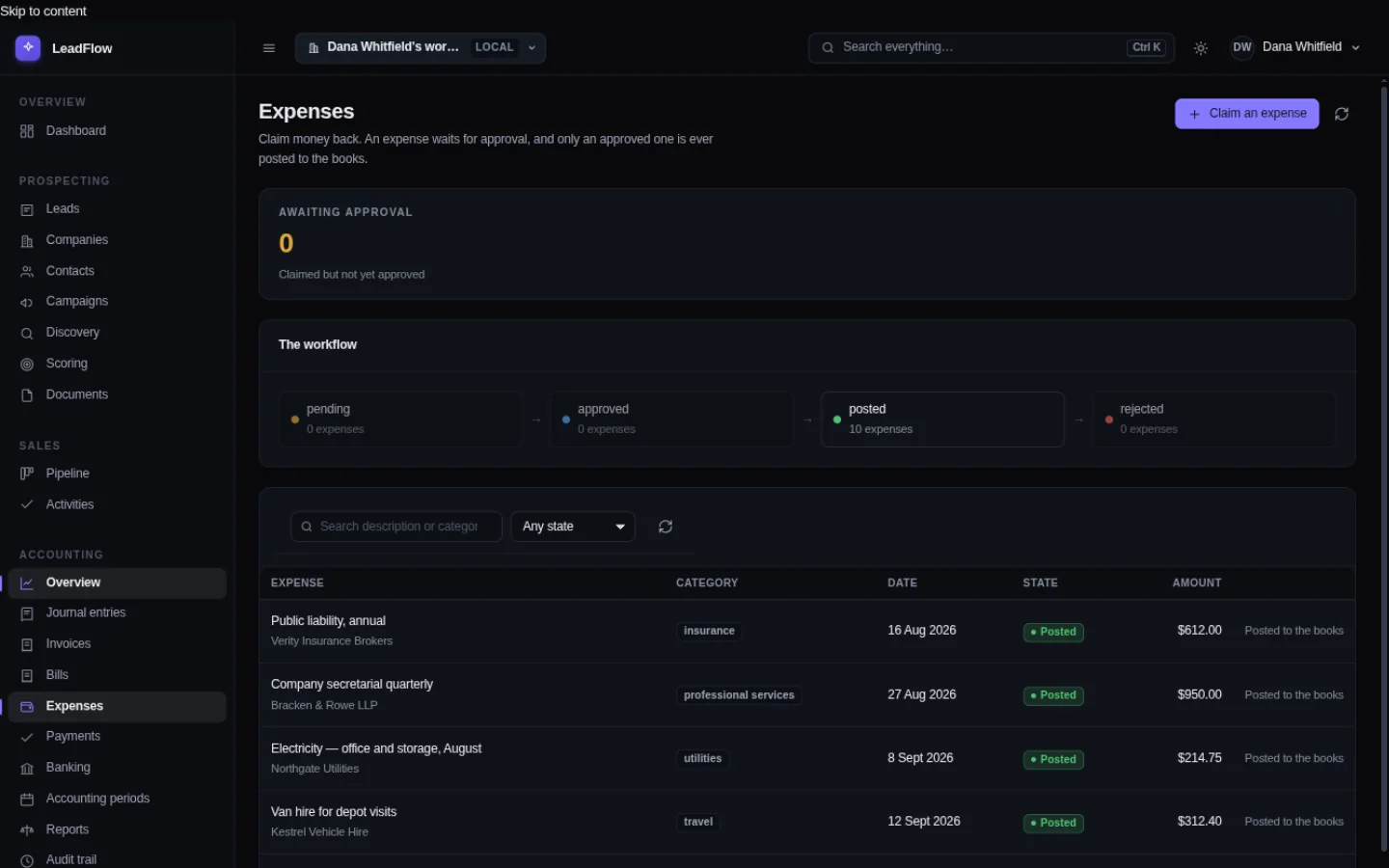Viewport: 1389px width, 868px height.
Task: Sort by the CATEGORY column header
Action: 707,583
